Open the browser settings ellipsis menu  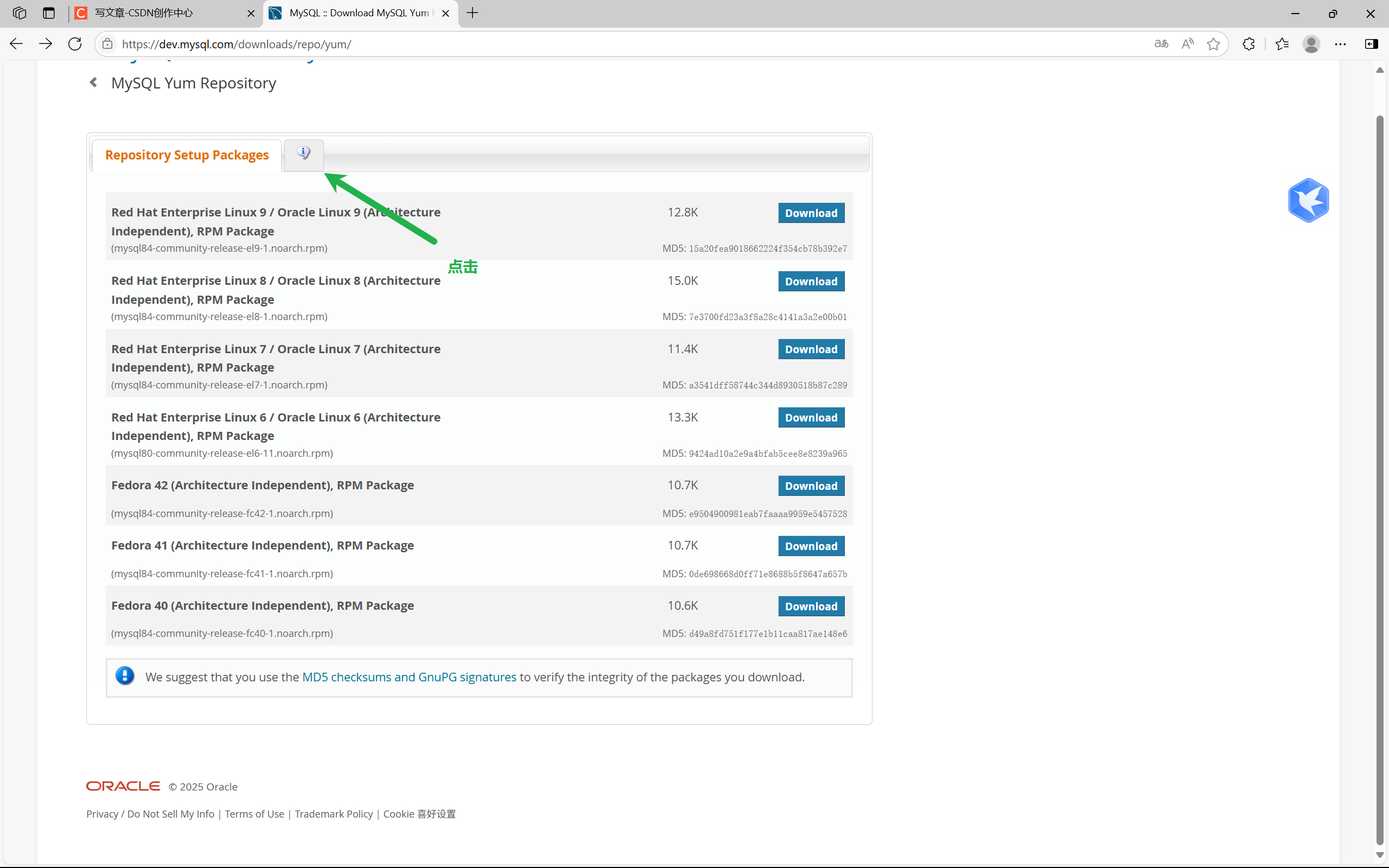[x=1340, y=44]
